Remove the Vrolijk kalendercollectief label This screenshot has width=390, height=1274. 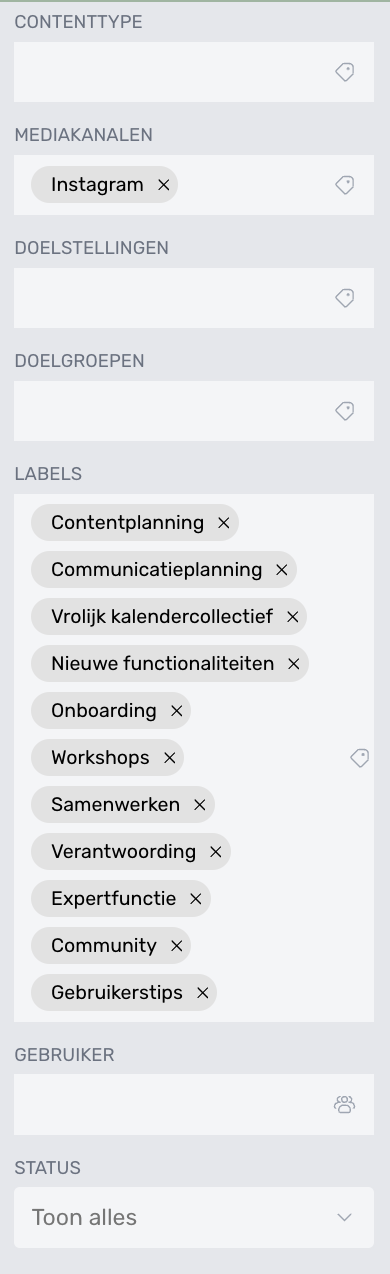click(292, 617)
